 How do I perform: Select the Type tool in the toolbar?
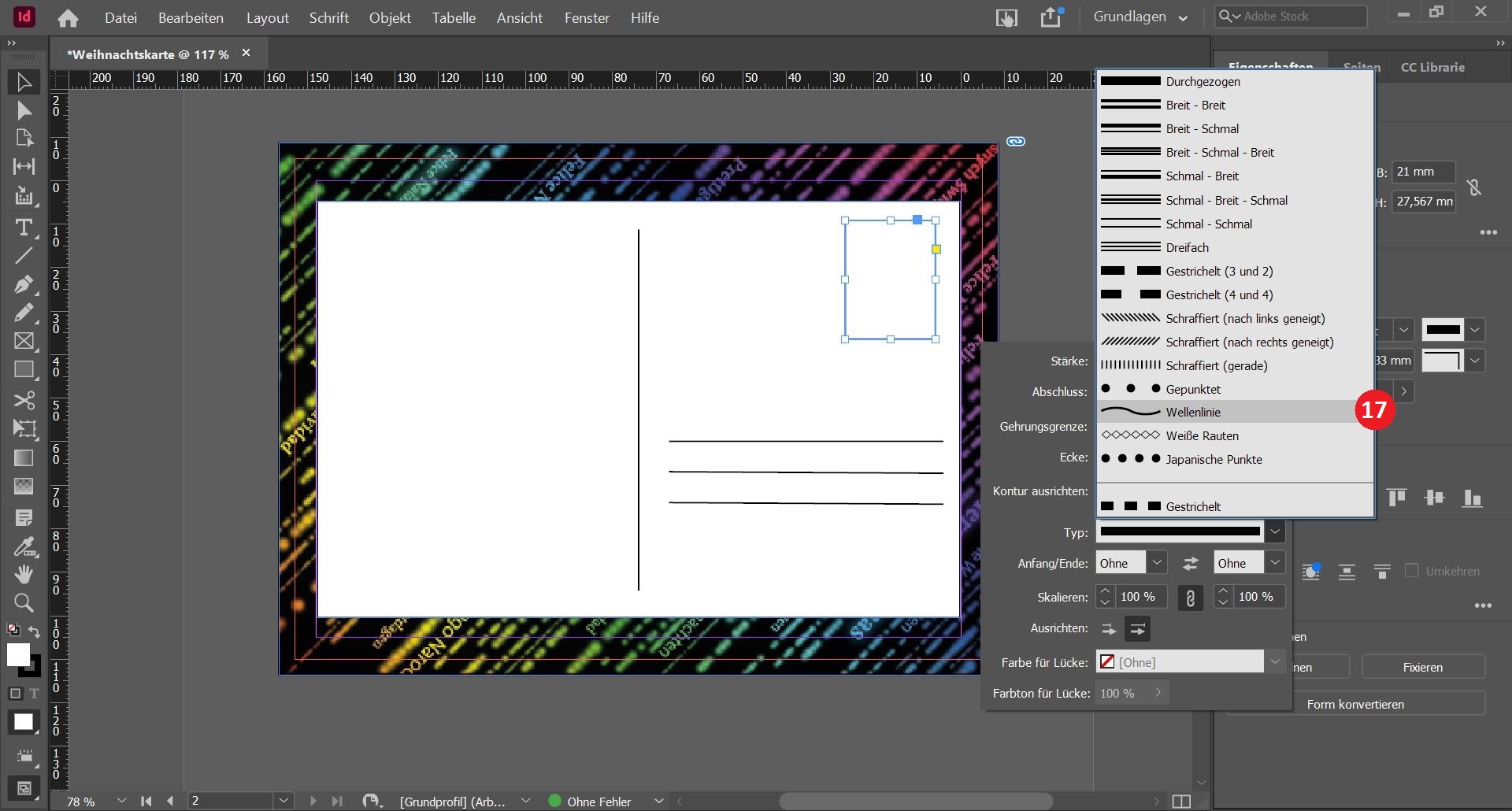tap(24, 228)
